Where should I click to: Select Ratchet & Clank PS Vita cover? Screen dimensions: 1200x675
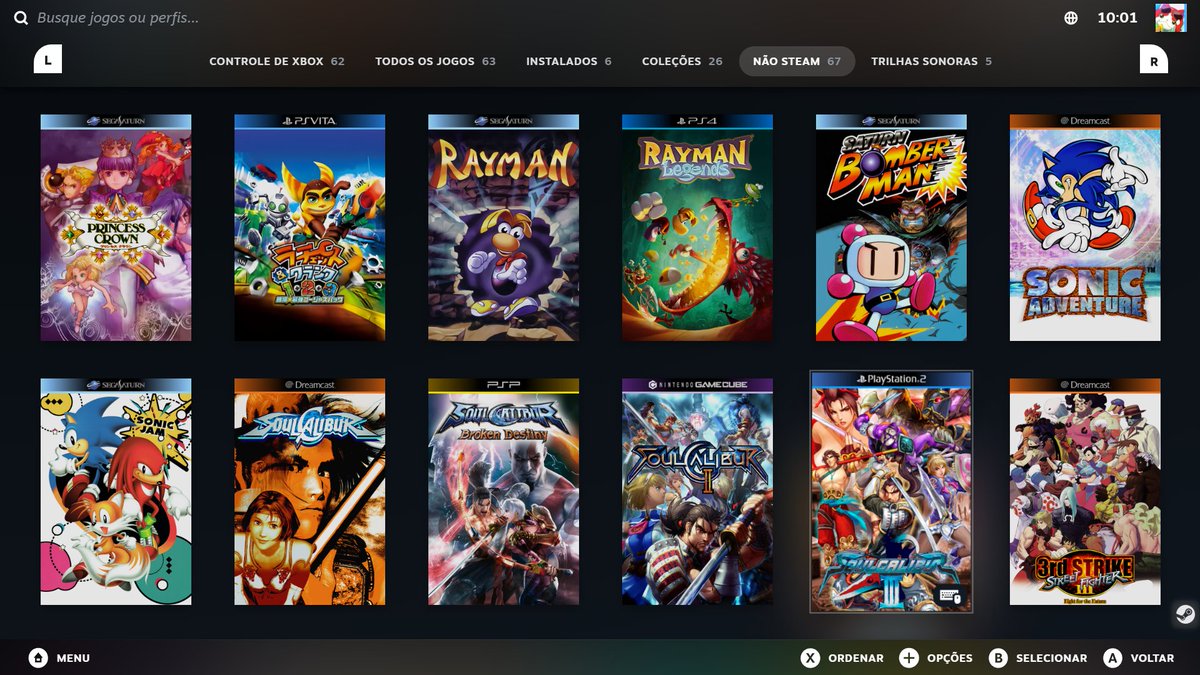(310, 227)
